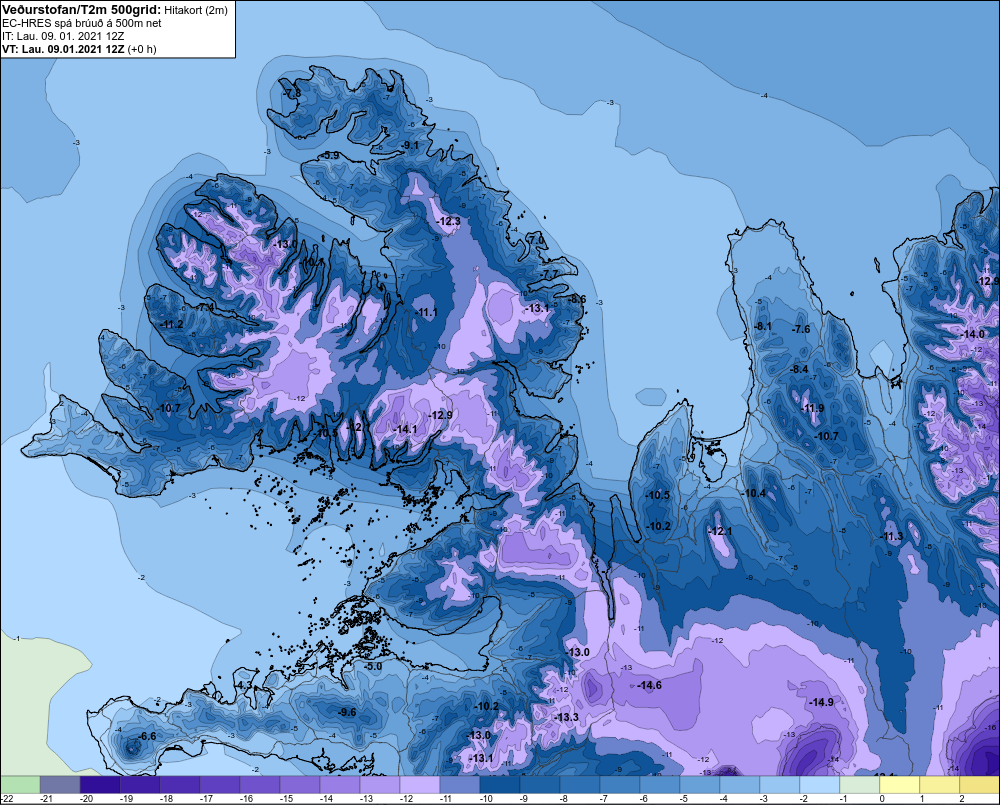Select the 'VT: Lau. 09.01.2021 12Z' valid time line
1000x805 pixels.
pos(63,49)
